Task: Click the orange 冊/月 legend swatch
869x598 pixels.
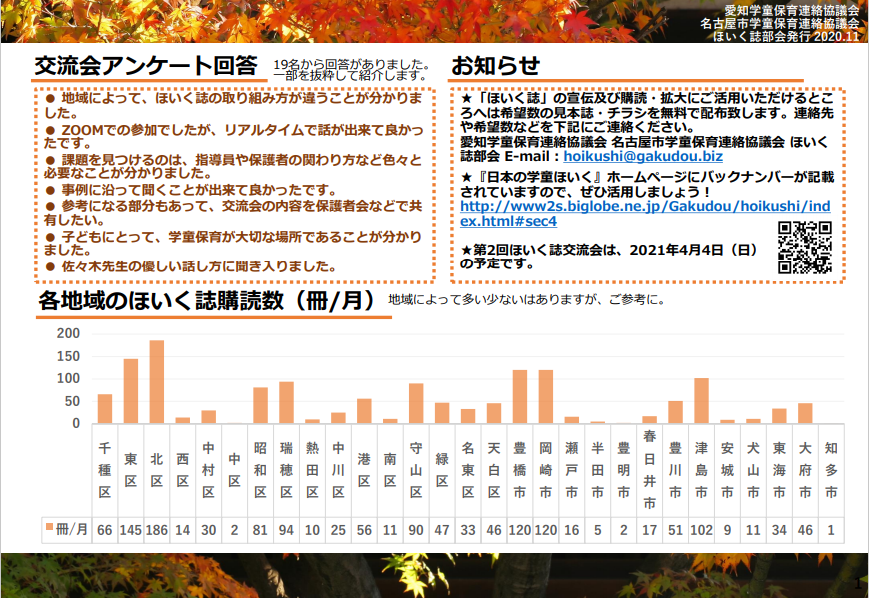Action: (48, 527)
